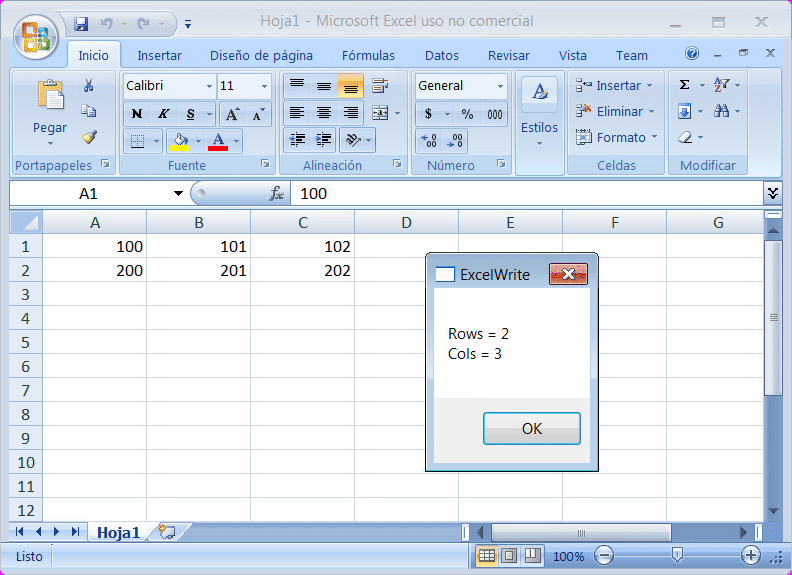Decrease indent button
Viewport: 792px width, 575px height.
(x=297, y=140)
